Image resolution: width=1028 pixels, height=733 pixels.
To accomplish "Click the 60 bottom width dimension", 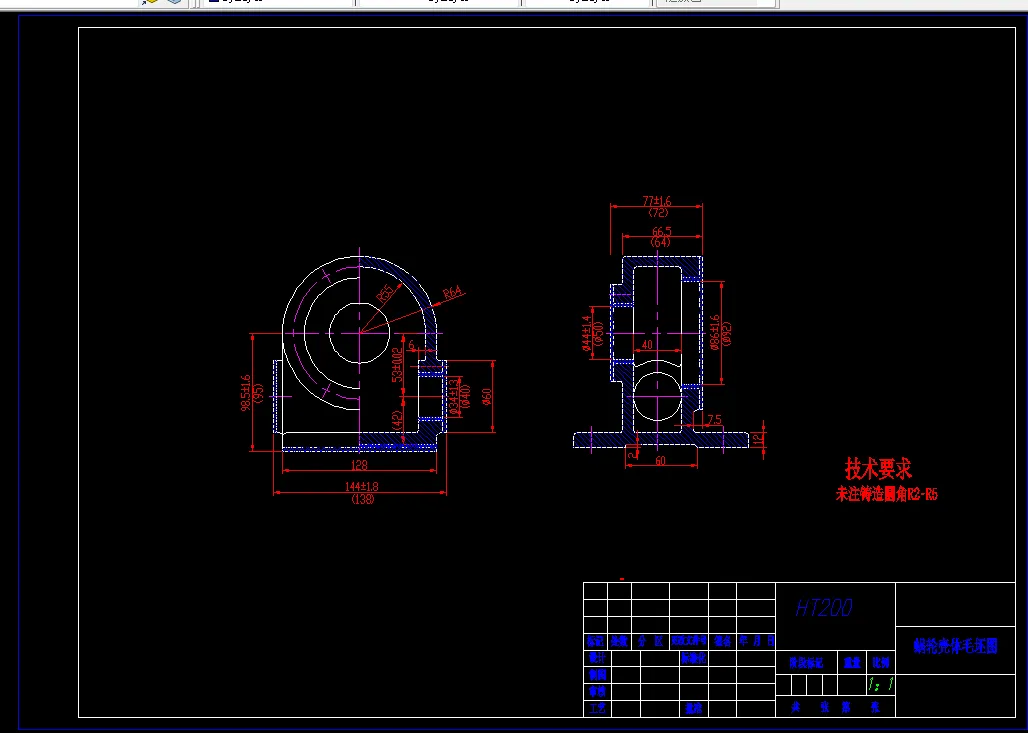I will pyautogui.click(x=660, y=461).
